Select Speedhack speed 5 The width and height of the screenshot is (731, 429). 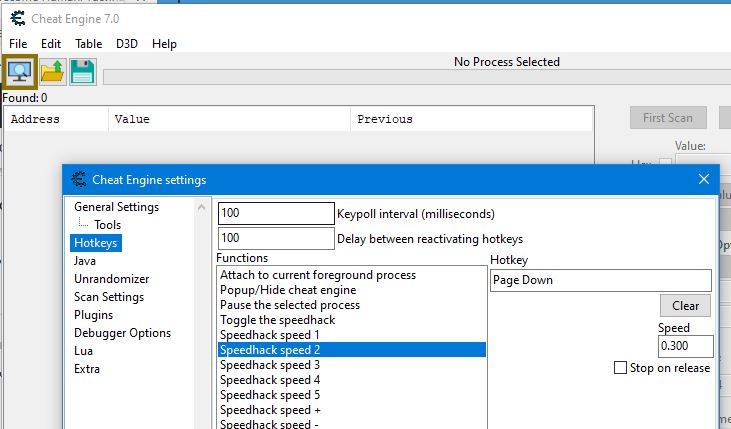point(352,395)
